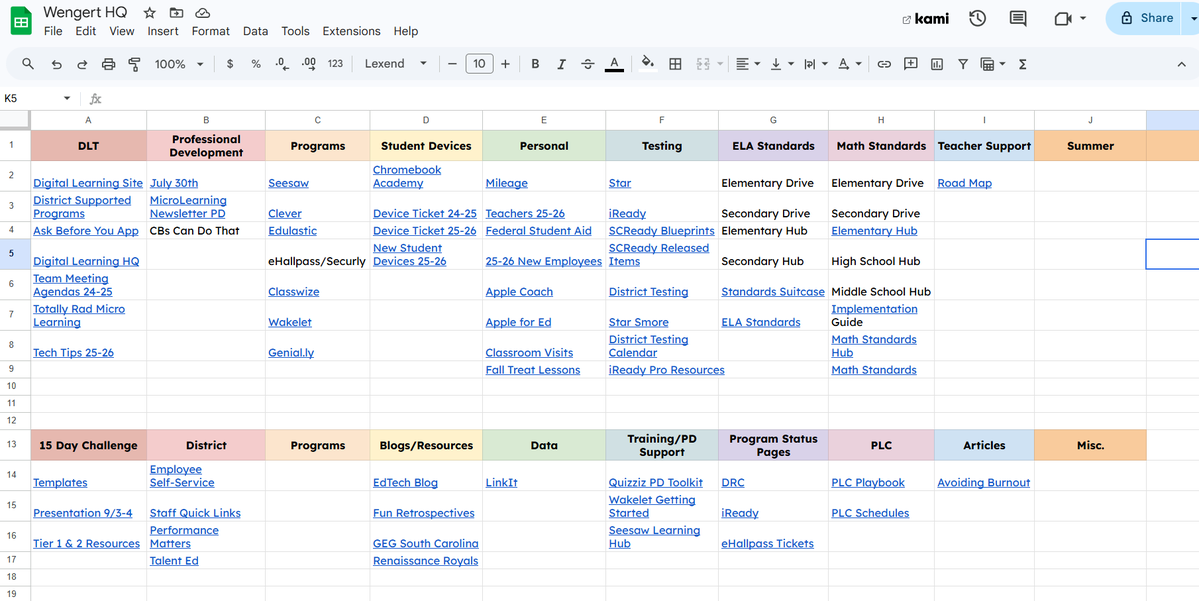Click the insert comment icon
The height and width of the screenshot is (601, 1199).
pos(910,64)
